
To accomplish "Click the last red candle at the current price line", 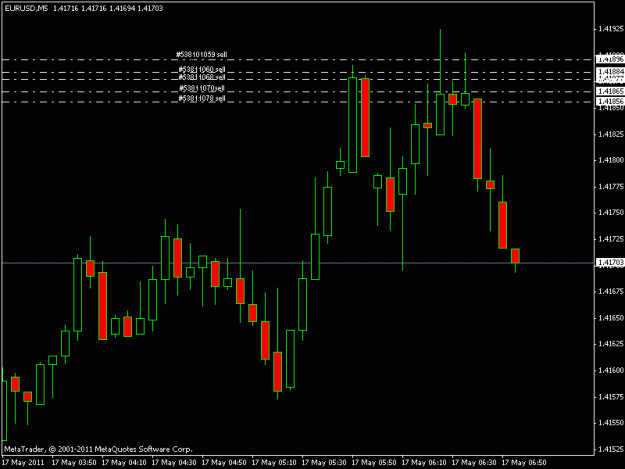I will [515, 256].
